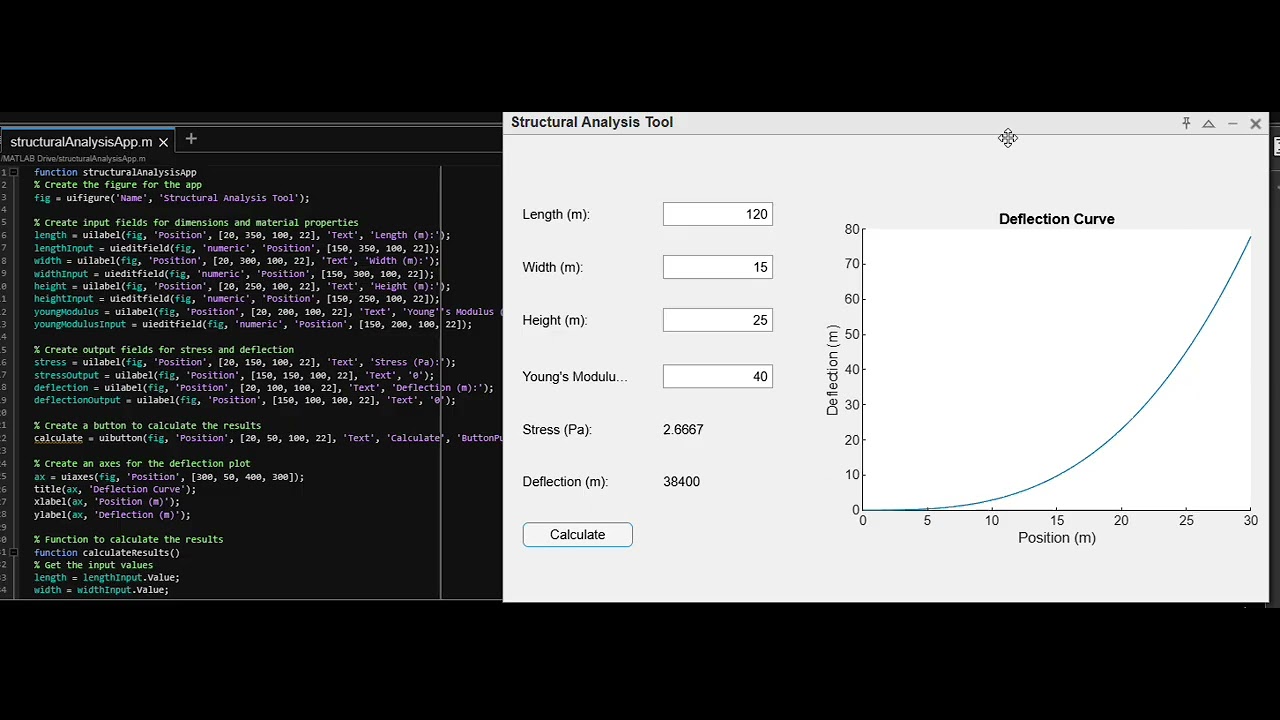Click the truncated 'Young's Modulu...' label
The height and width of the screenshot is (720, 1280).
(x=575, y=377)
